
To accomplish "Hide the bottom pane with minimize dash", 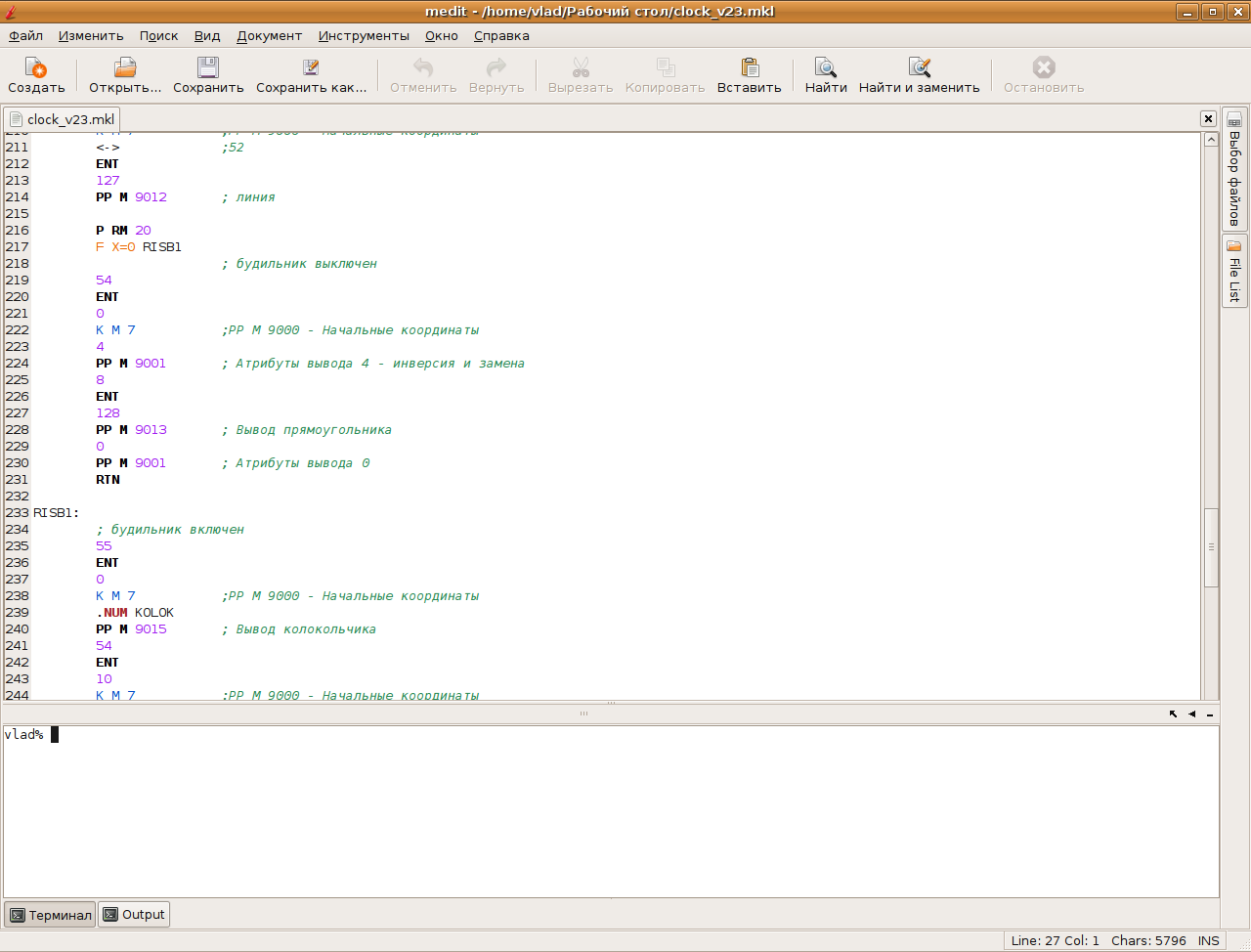I will 1210,714.
